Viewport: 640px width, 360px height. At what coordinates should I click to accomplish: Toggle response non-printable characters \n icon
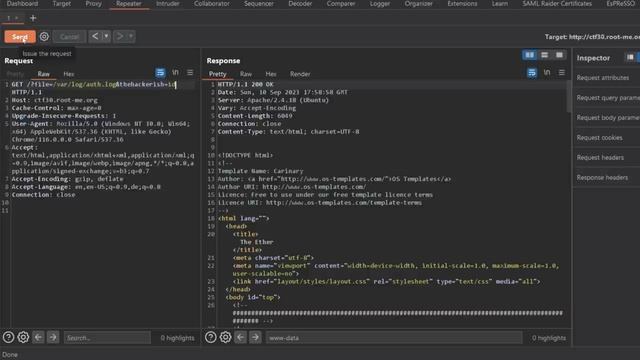click(547, 73)
